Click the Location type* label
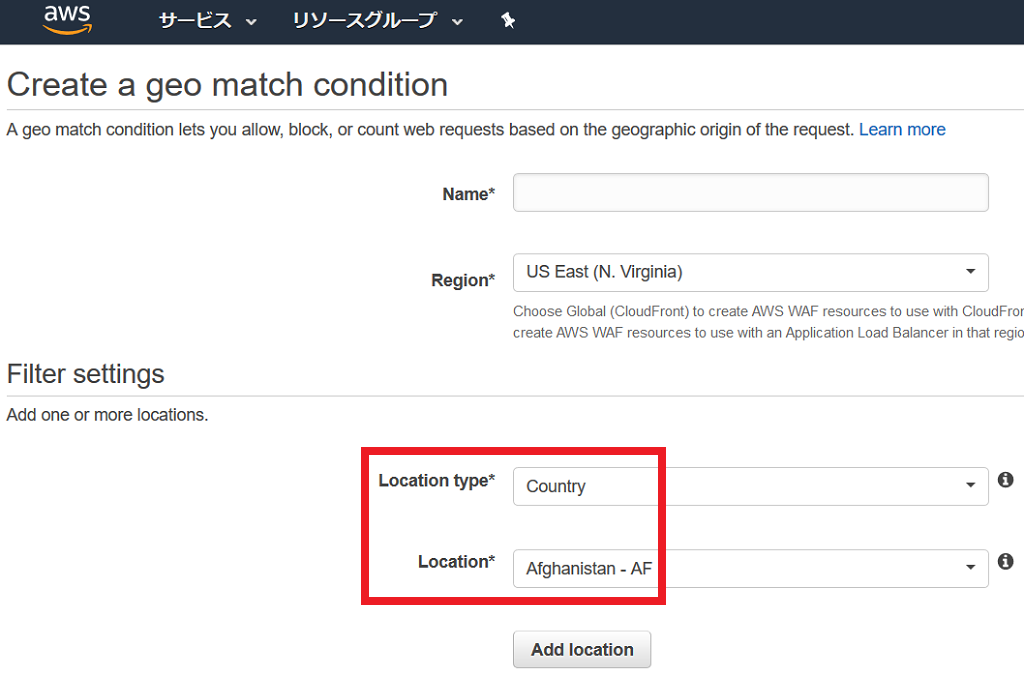 click(436, 481)
